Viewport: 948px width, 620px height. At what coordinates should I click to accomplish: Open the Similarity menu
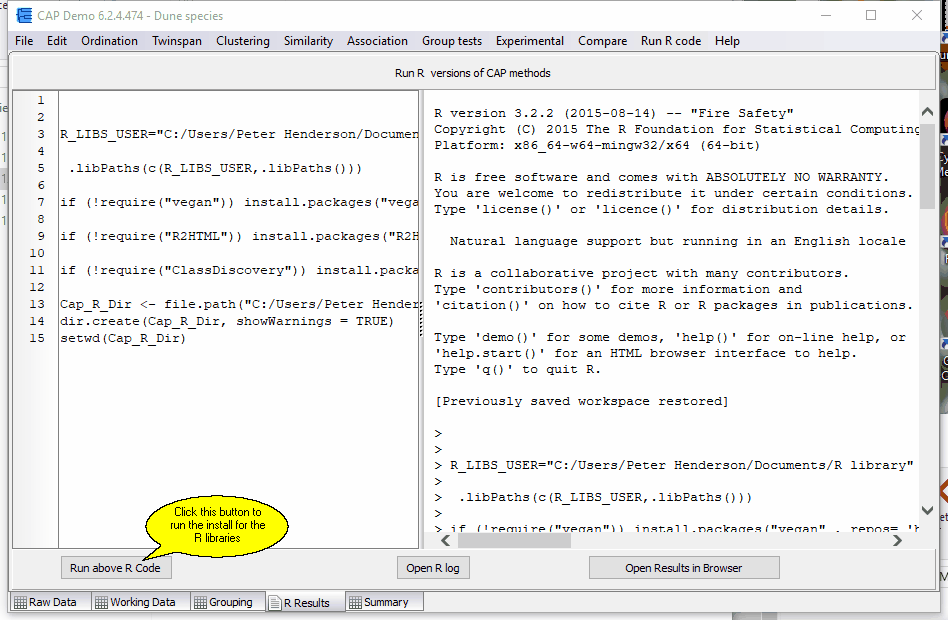click(x=308, y=41)
